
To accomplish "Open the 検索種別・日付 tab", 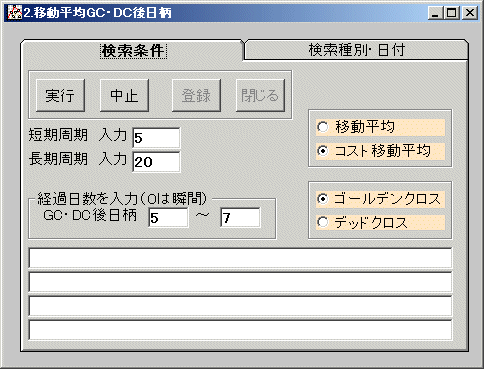I will coord(356,50).
